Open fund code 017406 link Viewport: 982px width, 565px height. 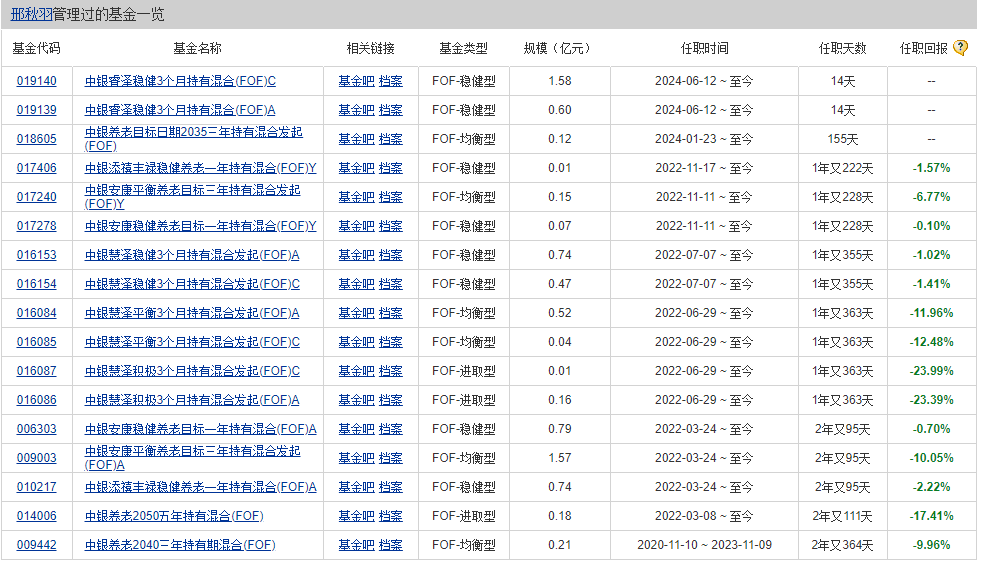pos(36,168)
